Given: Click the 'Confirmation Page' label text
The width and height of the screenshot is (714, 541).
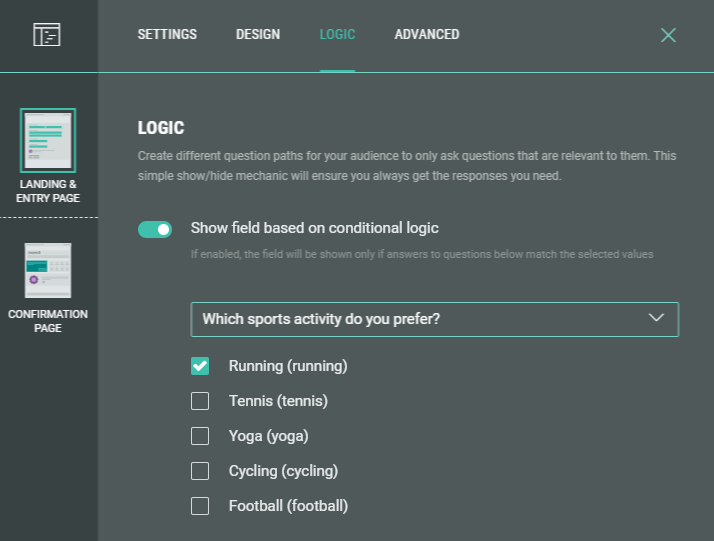Looking at the screenshot, I should tap(48, 321).
